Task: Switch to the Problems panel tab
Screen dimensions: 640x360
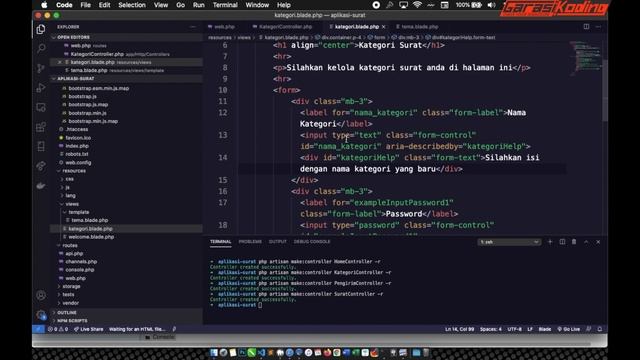Action: tap(250, 242)
